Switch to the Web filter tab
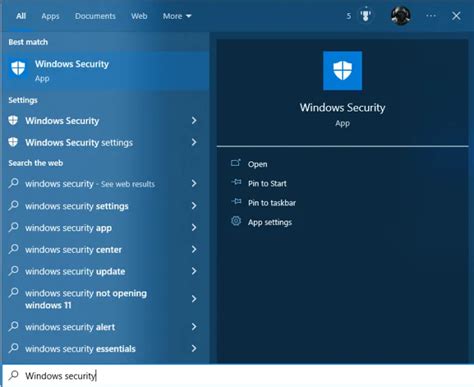 pyautogui.click(x=139, y=16)
